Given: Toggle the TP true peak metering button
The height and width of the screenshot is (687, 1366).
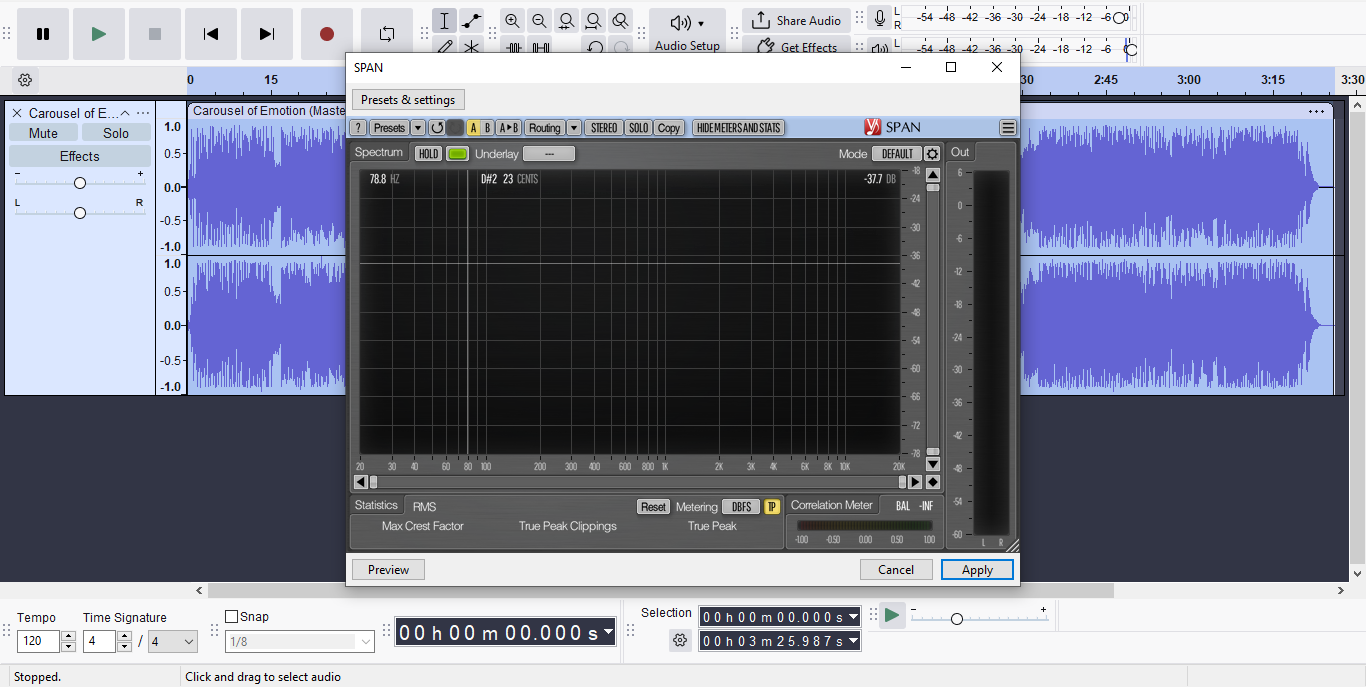Looking at the screenshot, I should coord(772,507).
